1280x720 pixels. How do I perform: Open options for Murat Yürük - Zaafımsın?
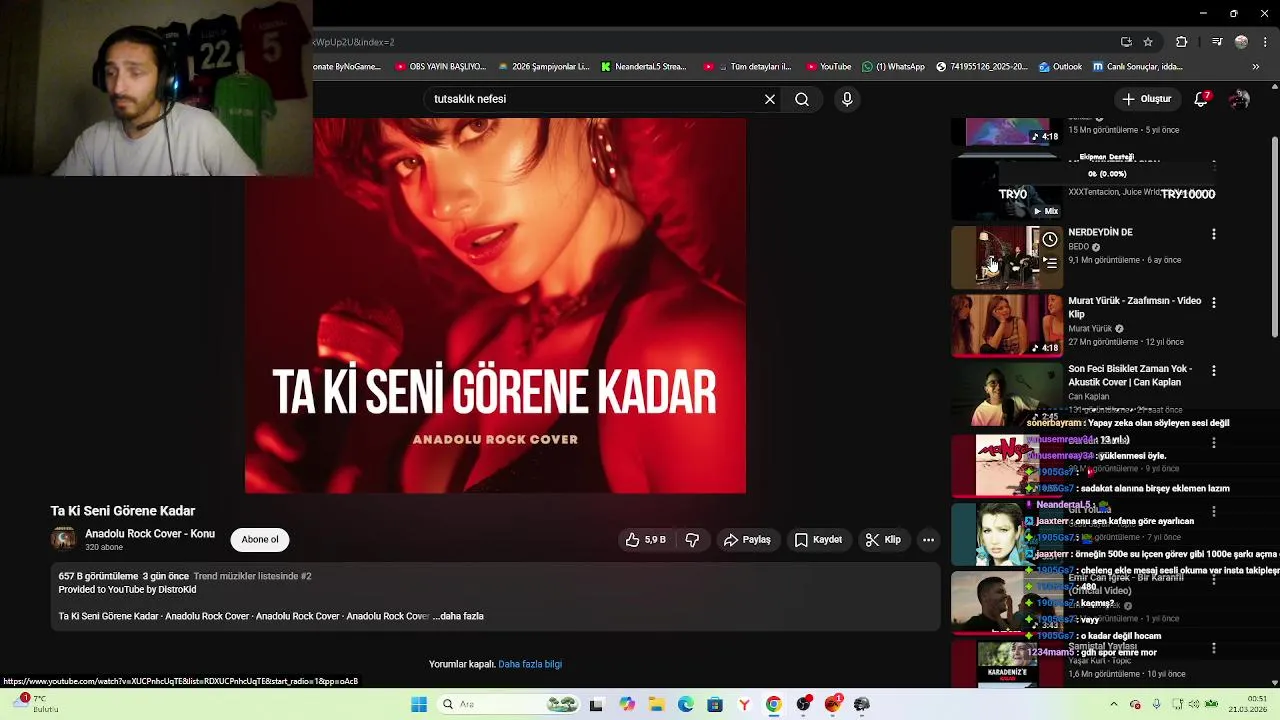[x=1214, y=302]
